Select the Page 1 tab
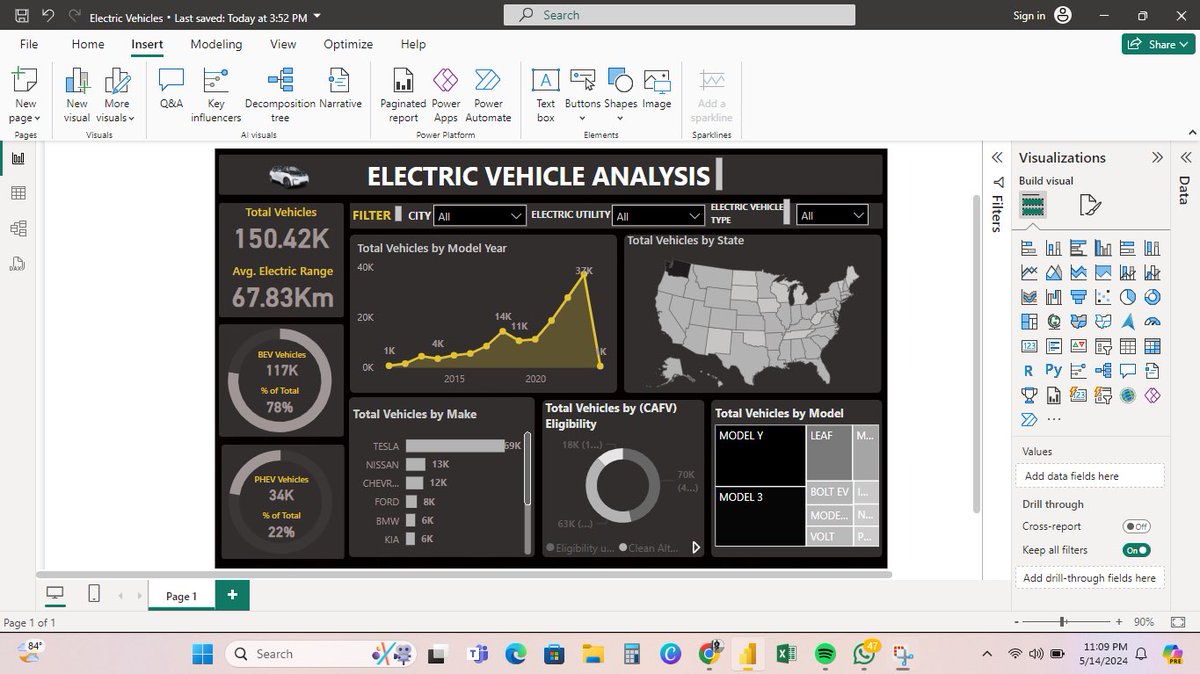 181,596
